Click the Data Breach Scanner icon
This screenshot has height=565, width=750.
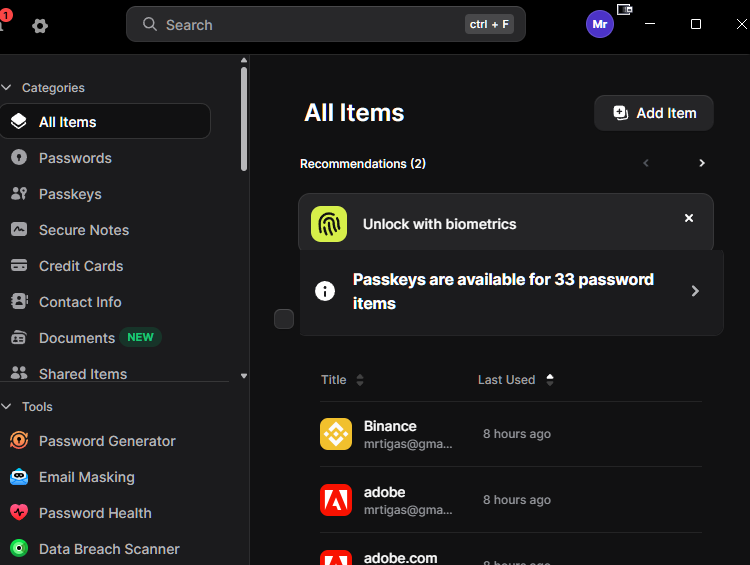tap(19, 548)
